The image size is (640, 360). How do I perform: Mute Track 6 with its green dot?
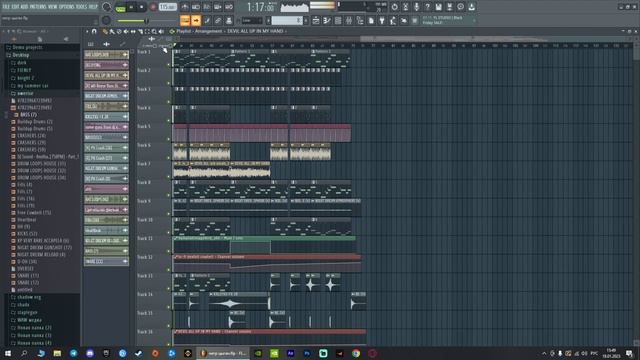point(168,158)
